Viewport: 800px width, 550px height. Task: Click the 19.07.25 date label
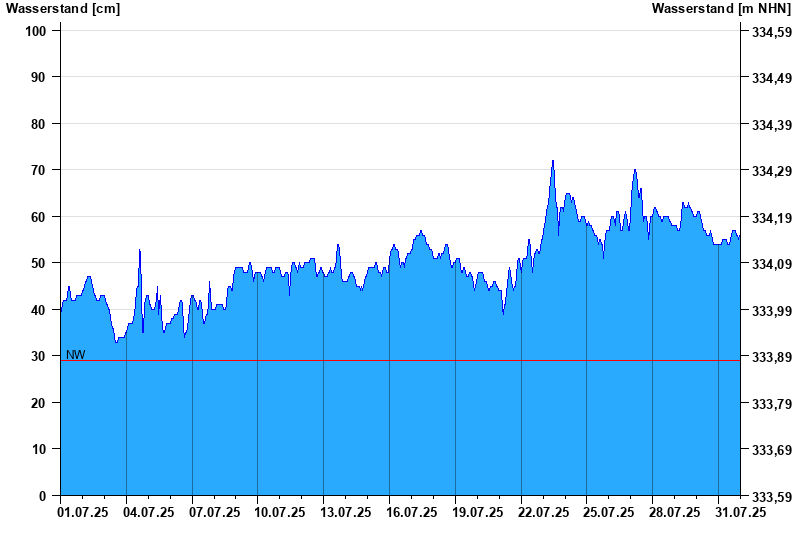tap(478, 512)
